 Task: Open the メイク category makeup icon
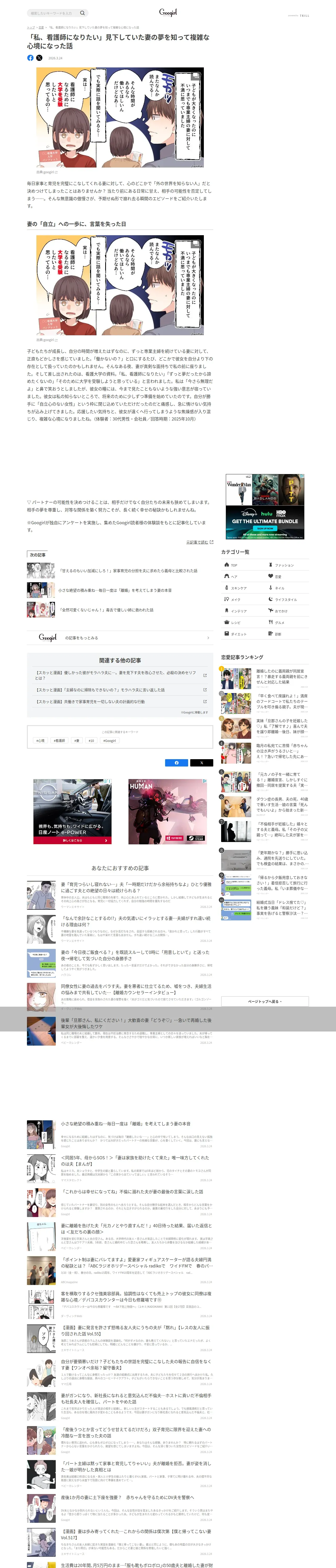pos(227,599)
